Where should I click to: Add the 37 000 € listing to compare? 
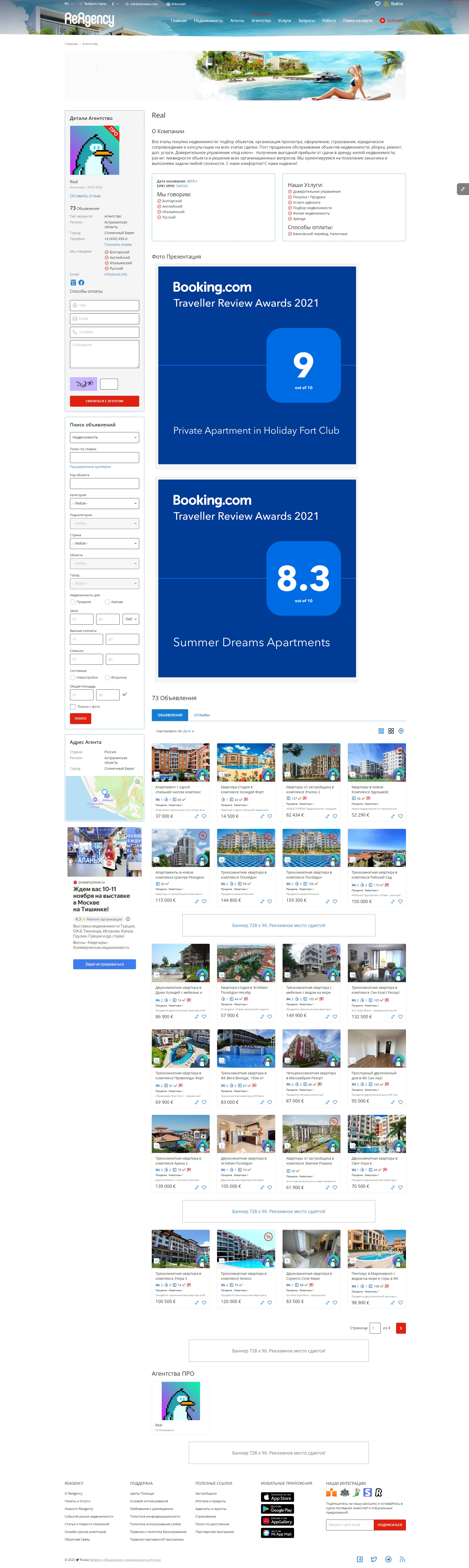[x=197, y=816]
